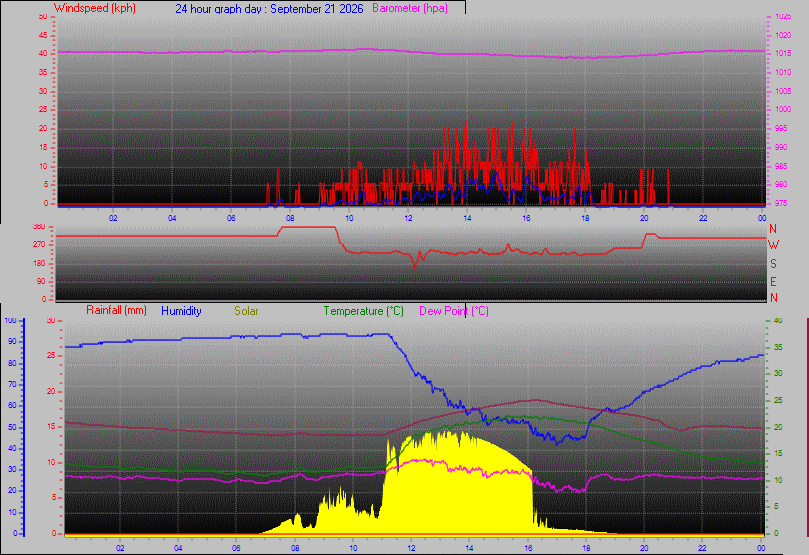
Task: Click the "50" humidity axis value
Action: [12, 427]
